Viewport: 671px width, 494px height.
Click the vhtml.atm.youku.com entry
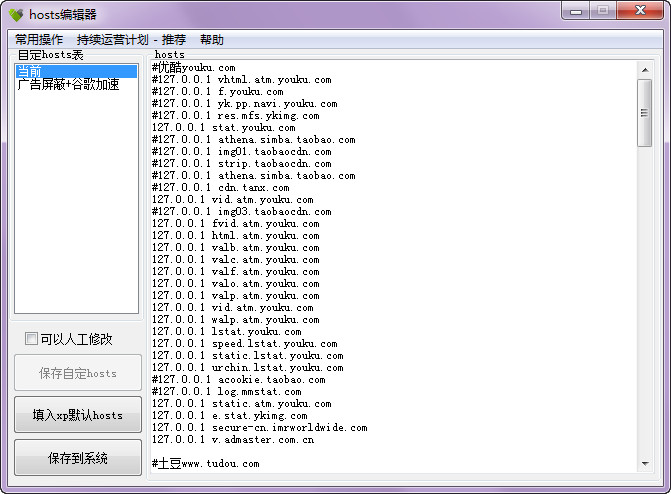point(242,80)
